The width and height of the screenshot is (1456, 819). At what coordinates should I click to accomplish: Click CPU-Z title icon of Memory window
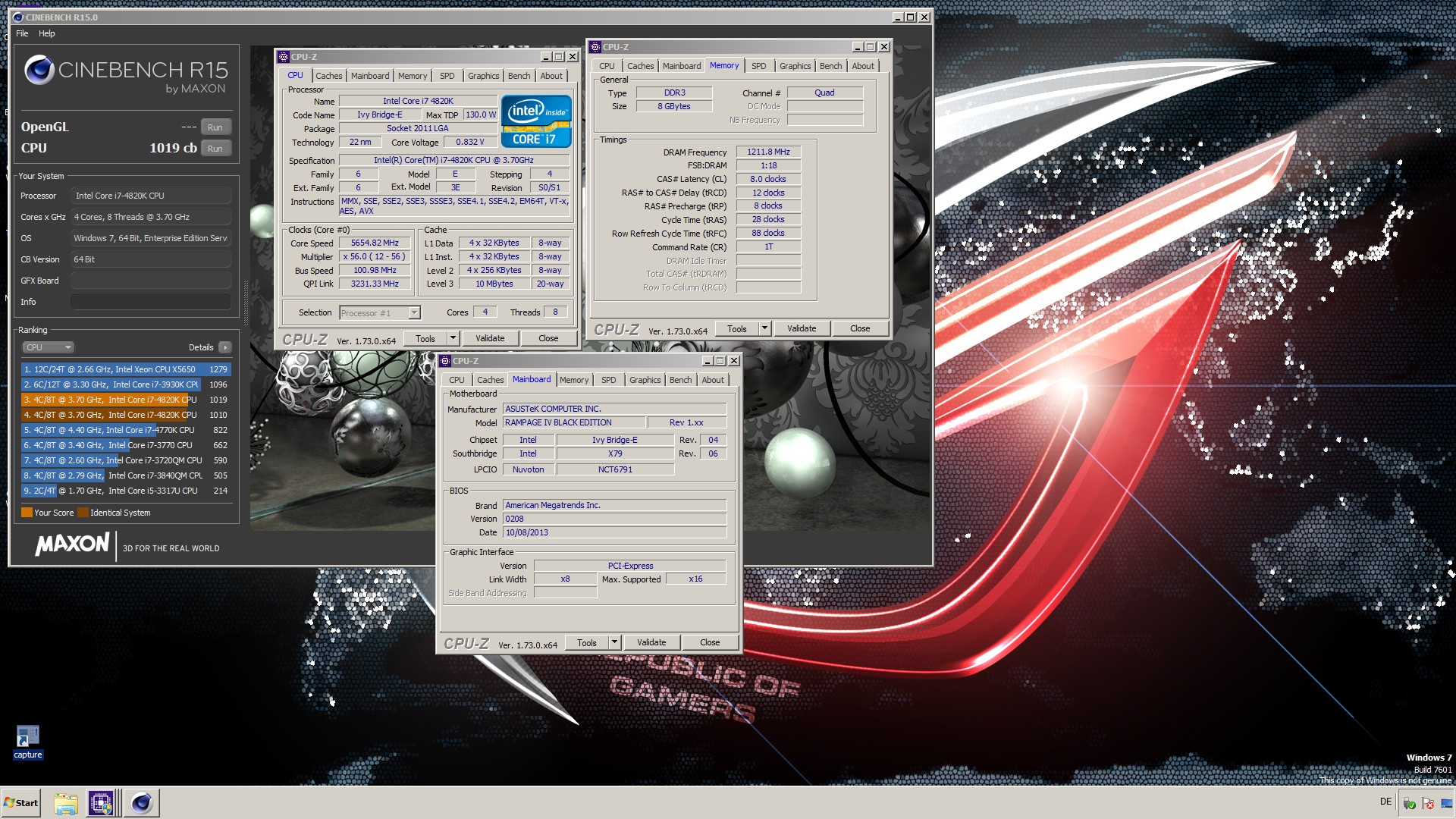595,47
